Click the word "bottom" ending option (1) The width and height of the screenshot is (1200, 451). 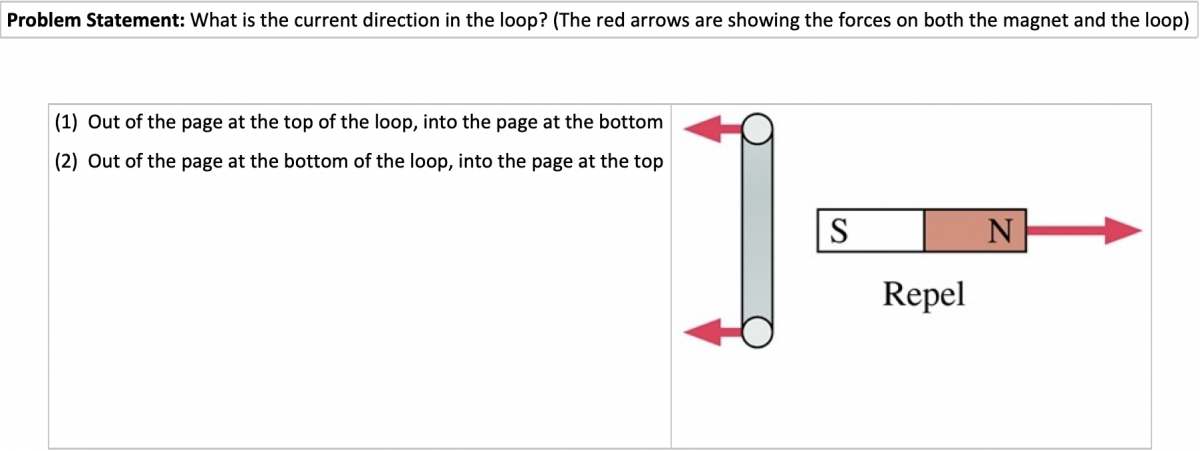click(630, 122)
